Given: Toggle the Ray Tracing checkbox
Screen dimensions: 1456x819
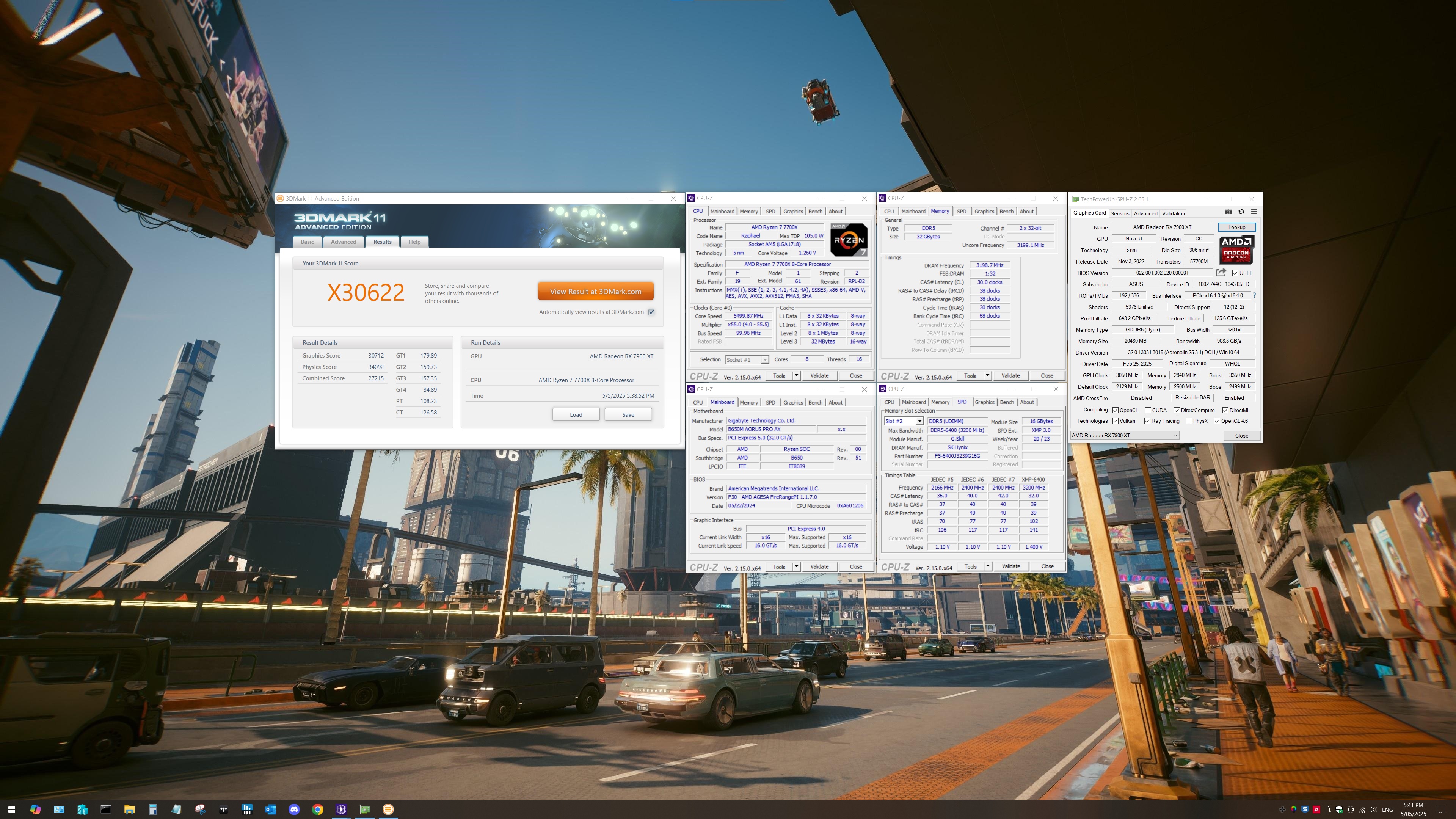Looking at the screenshot, I should 1147,421.
